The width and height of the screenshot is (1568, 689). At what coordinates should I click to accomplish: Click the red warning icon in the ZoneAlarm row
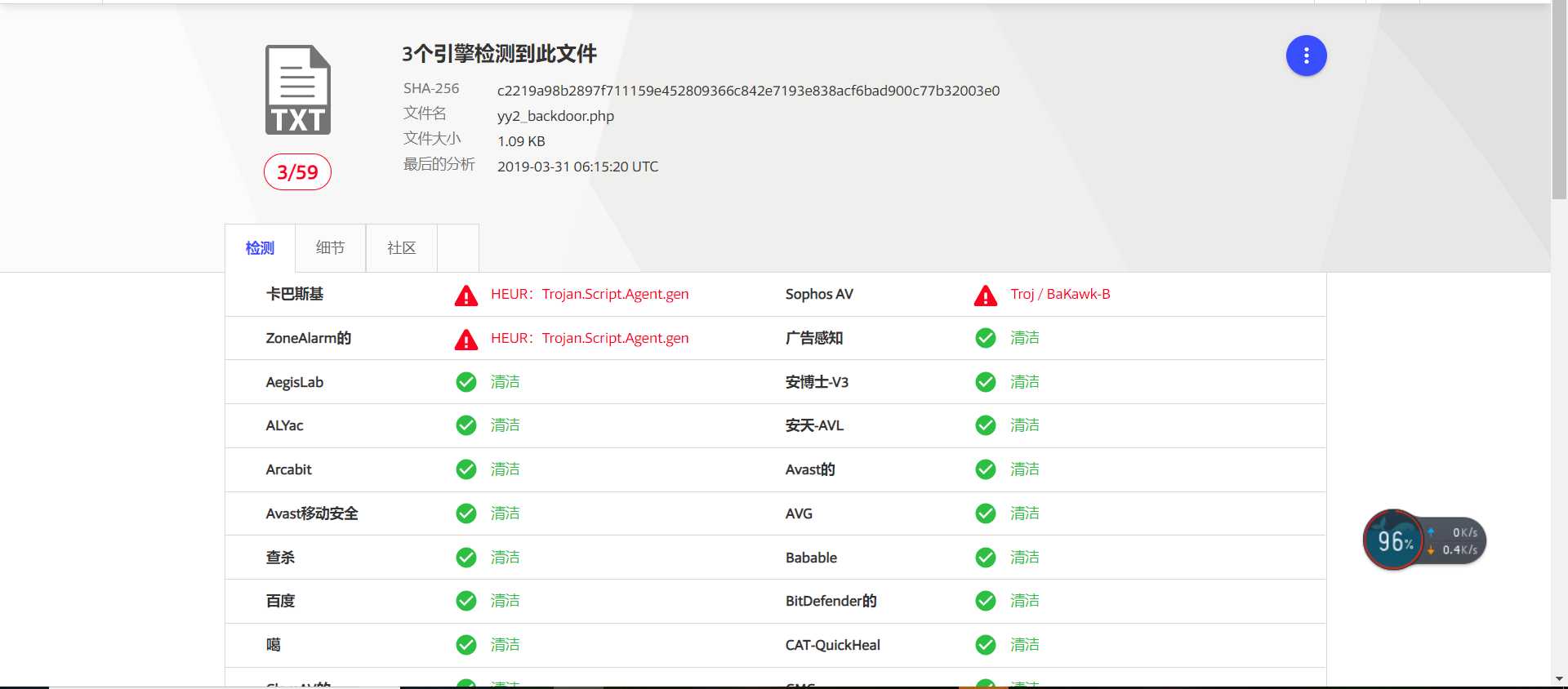[466, 339]
